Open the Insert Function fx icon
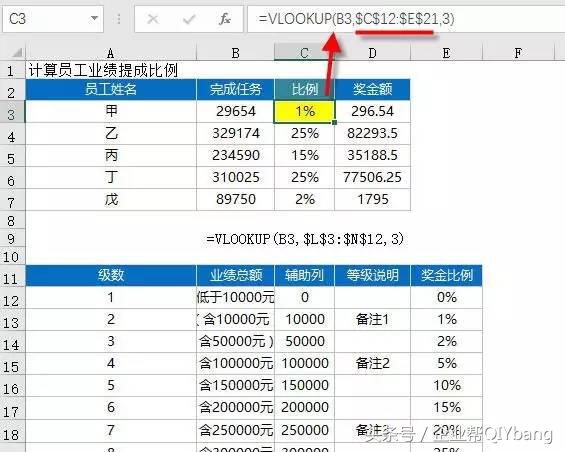Screen dimensions: 565x452 click(225, 19)
